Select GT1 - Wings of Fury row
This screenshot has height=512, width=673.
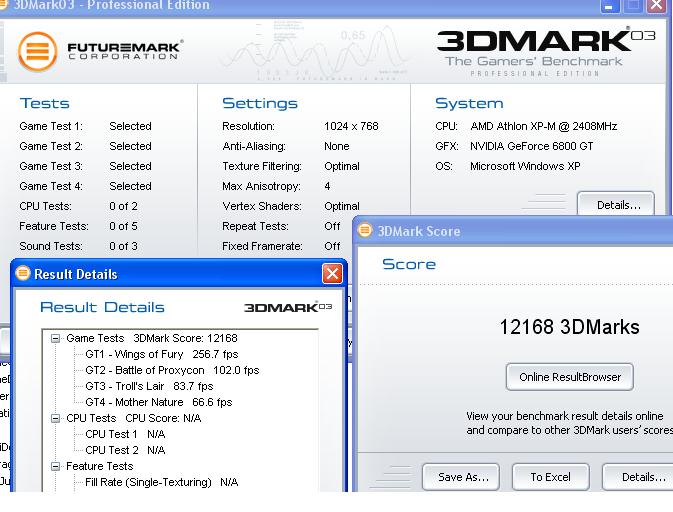point(161,354)
